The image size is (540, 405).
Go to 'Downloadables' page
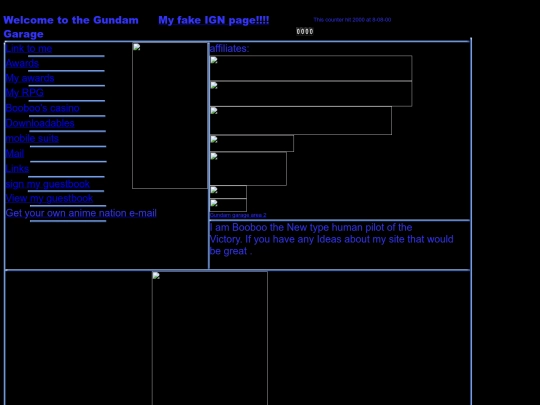pyautogui.click(x=40, y=123)
